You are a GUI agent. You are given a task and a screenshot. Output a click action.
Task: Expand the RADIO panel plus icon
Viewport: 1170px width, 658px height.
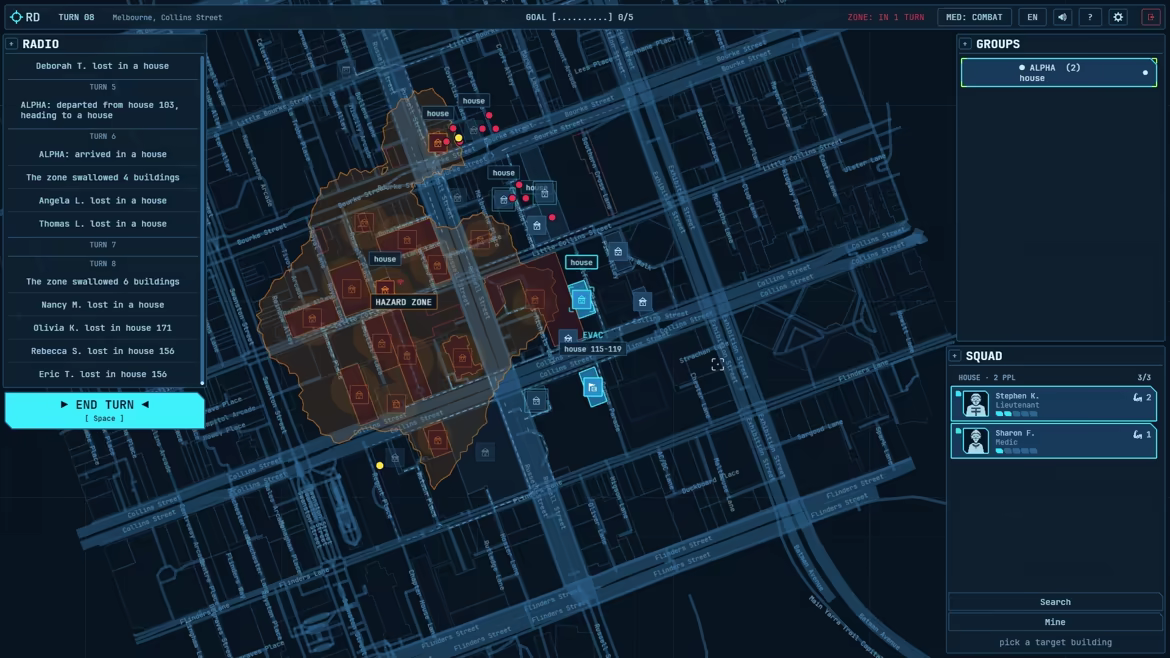click(x=12, y=44)
